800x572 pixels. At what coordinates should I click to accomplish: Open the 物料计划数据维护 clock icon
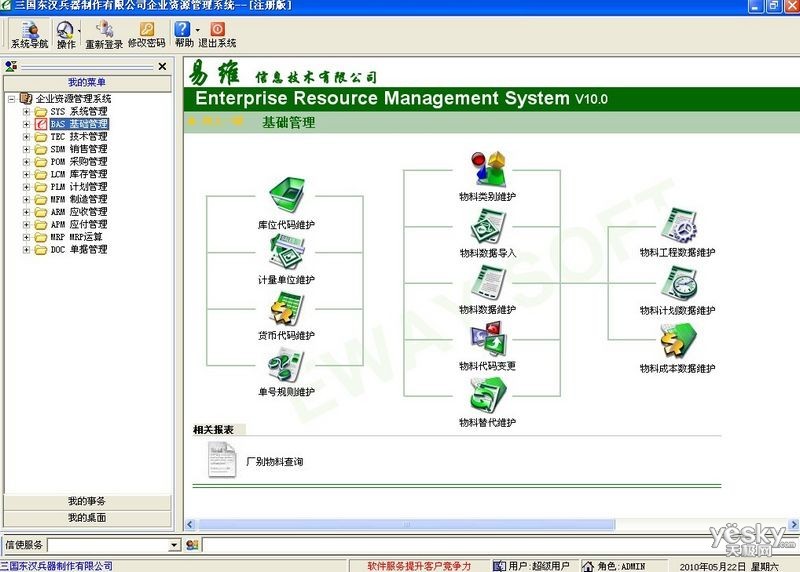(679, 283)
